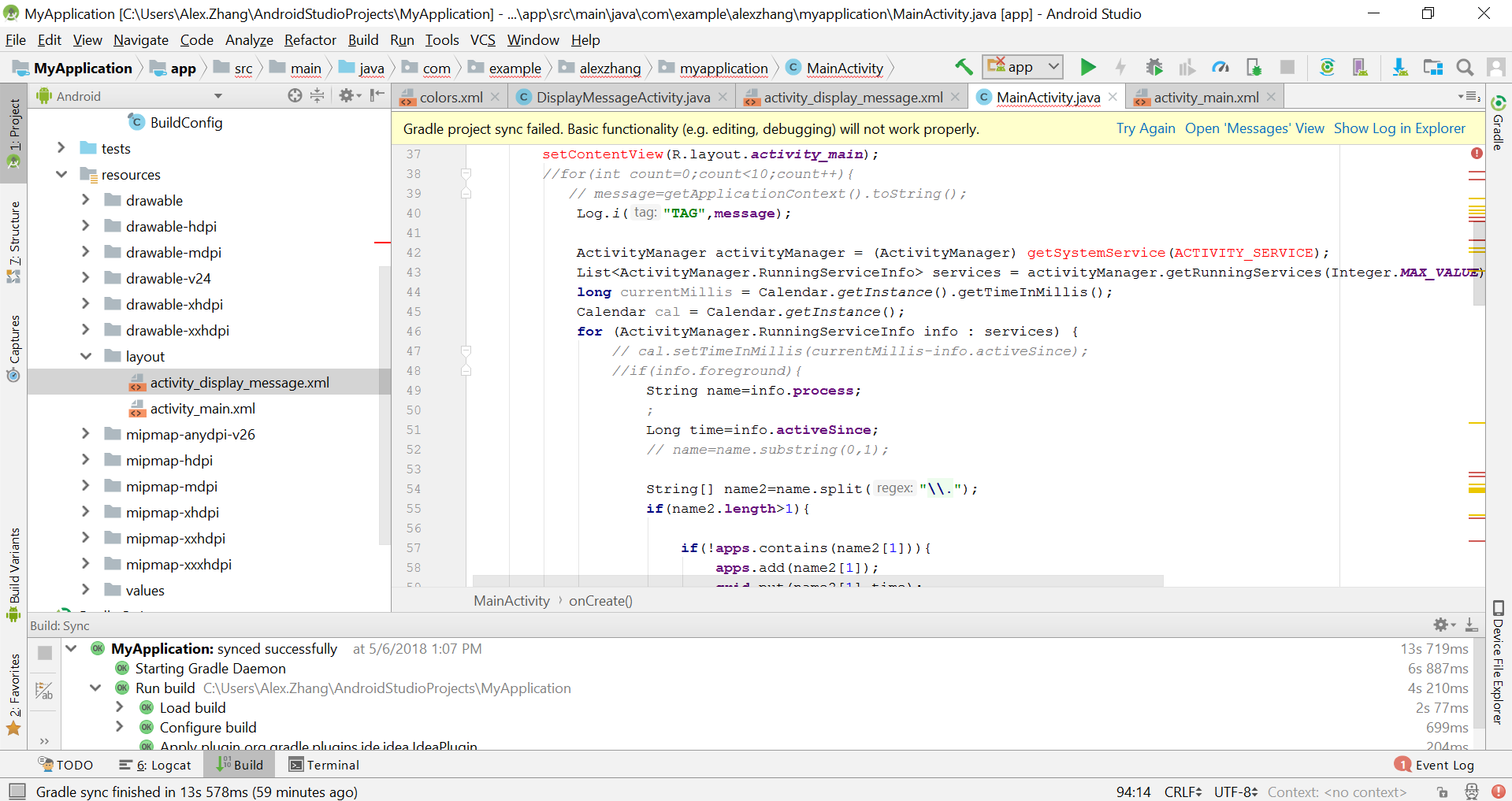Click Apply Changes lightning icon
The height and width of the screenshot is (801, 1512).
(1120, 68)
